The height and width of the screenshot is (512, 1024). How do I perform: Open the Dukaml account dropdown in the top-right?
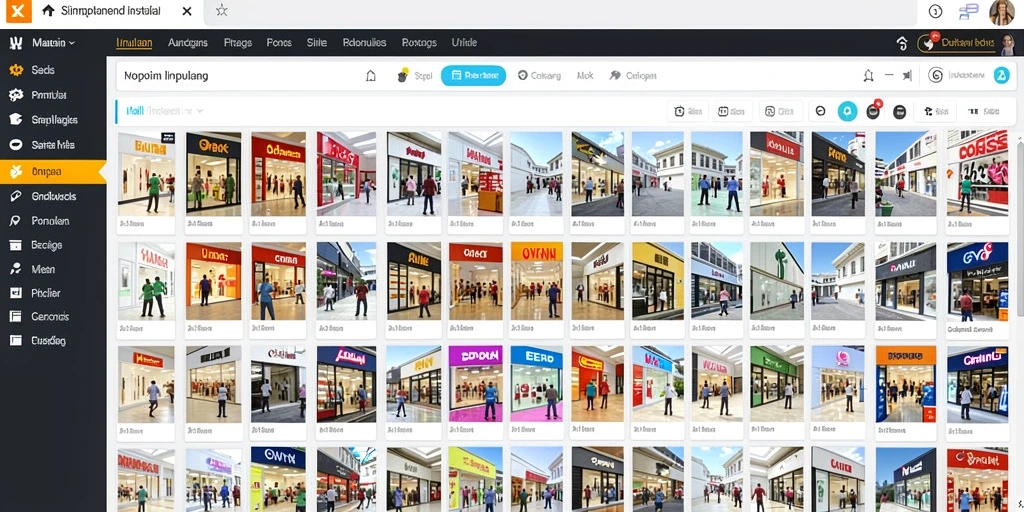point(958,43)
